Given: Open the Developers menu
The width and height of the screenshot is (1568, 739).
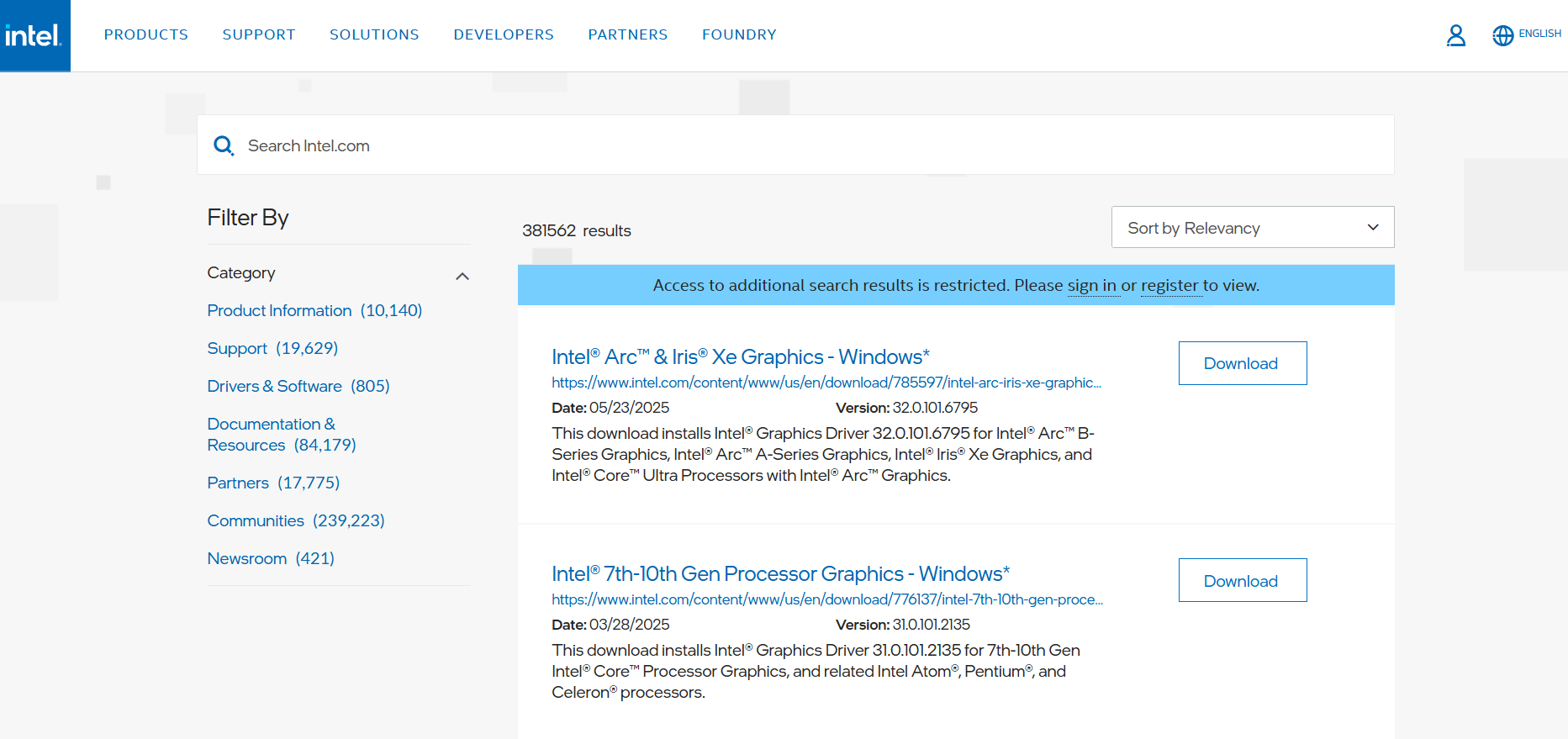Looking at the screenshot, I should 504,34.
